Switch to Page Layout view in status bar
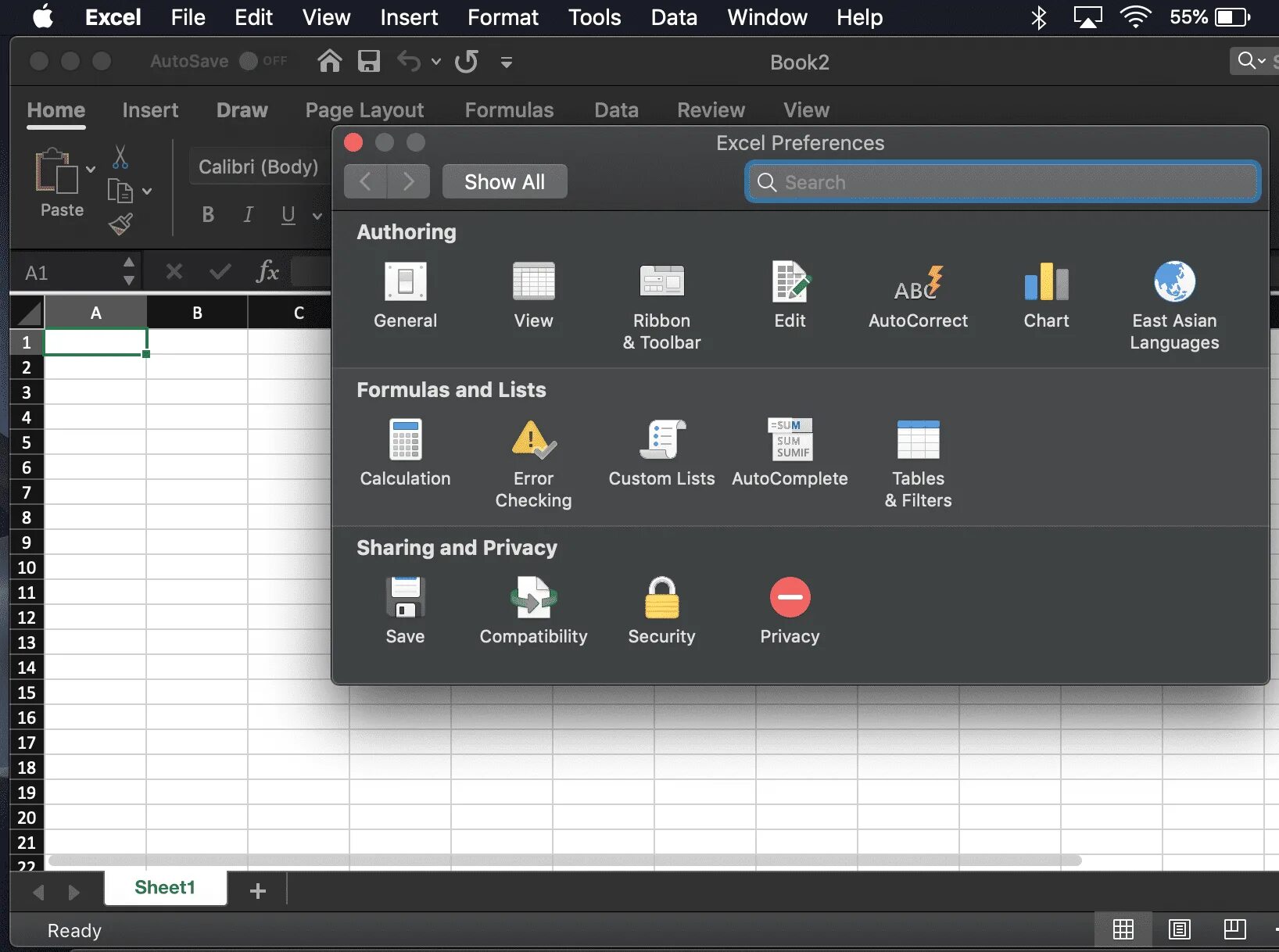The height and width of the screenshot is (952, 1279). [1180, 929]
